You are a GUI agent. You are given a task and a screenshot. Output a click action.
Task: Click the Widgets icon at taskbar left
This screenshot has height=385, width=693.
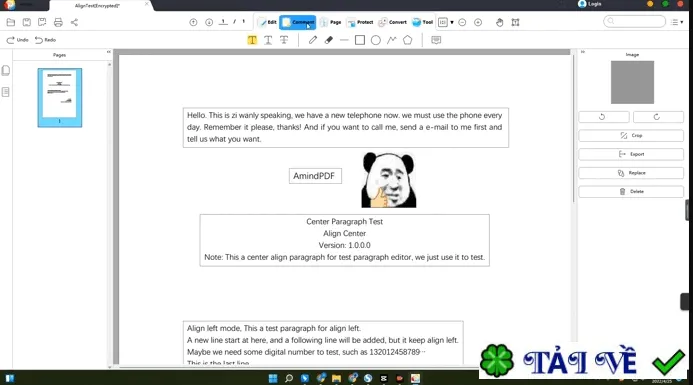click(x=10, y=378)
